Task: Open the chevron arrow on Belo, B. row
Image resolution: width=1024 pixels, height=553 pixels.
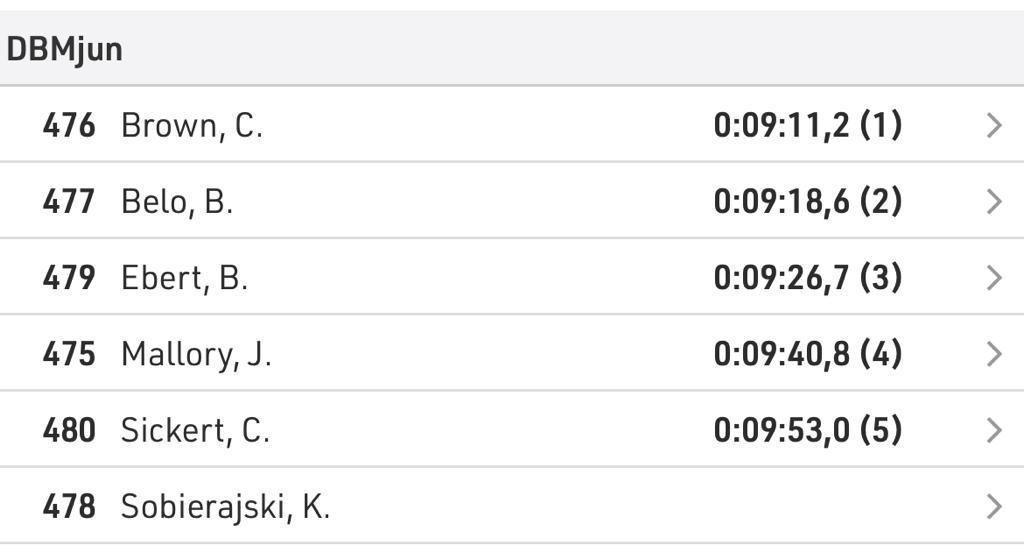Action: coord(993,202)
